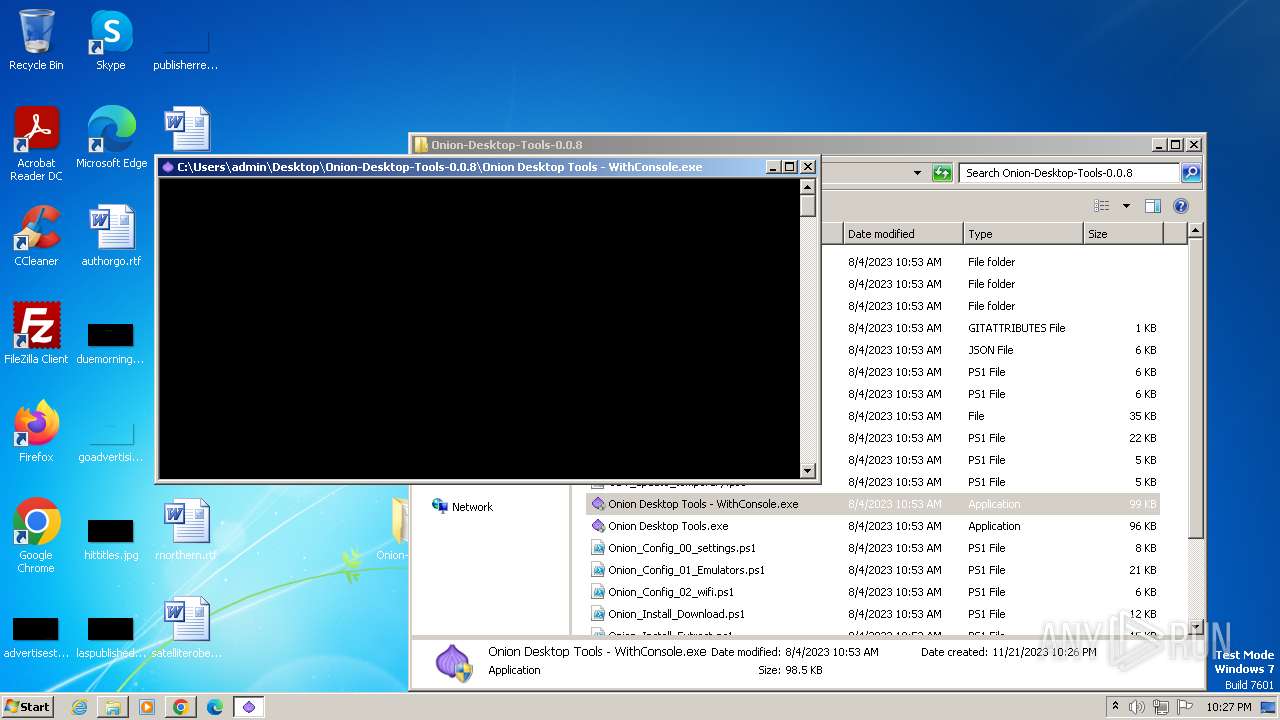Screen dimensions: 1280x720
Task: Click the change view icon in Explorer
Action: click(x=1101, y=206)
